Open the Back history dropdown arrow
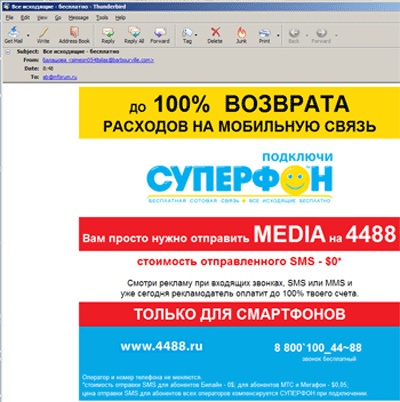Image resolution: width=400 pixels, height=402 pixels. pyautogui.click(x=307, y=35)
